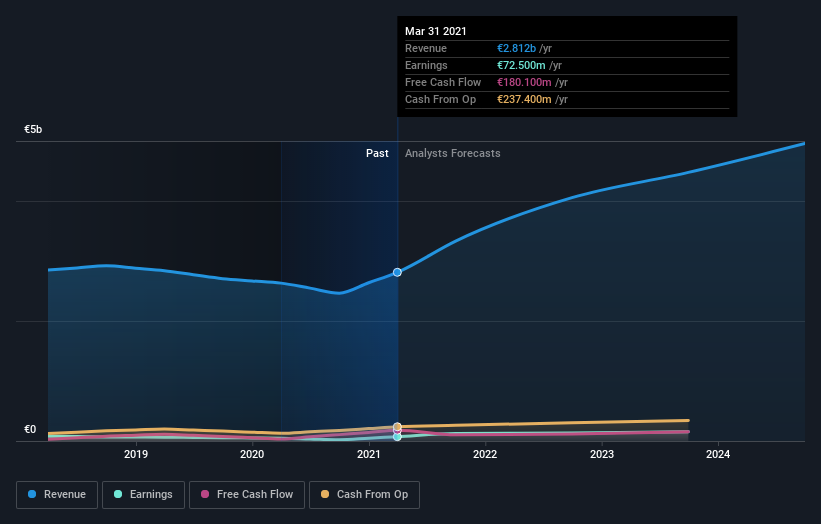Toggle the Earnings legend series
This screenshot has height=524, width=821.
click(x=143, y=495)
